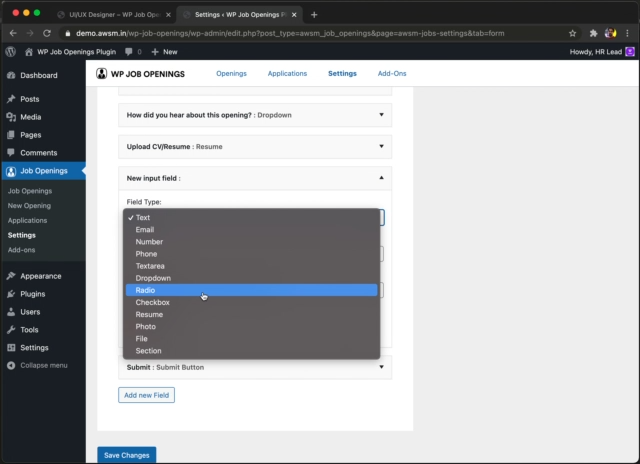Choose Email in Field Type list
640x464 pixels.
[x=251, y=230]
